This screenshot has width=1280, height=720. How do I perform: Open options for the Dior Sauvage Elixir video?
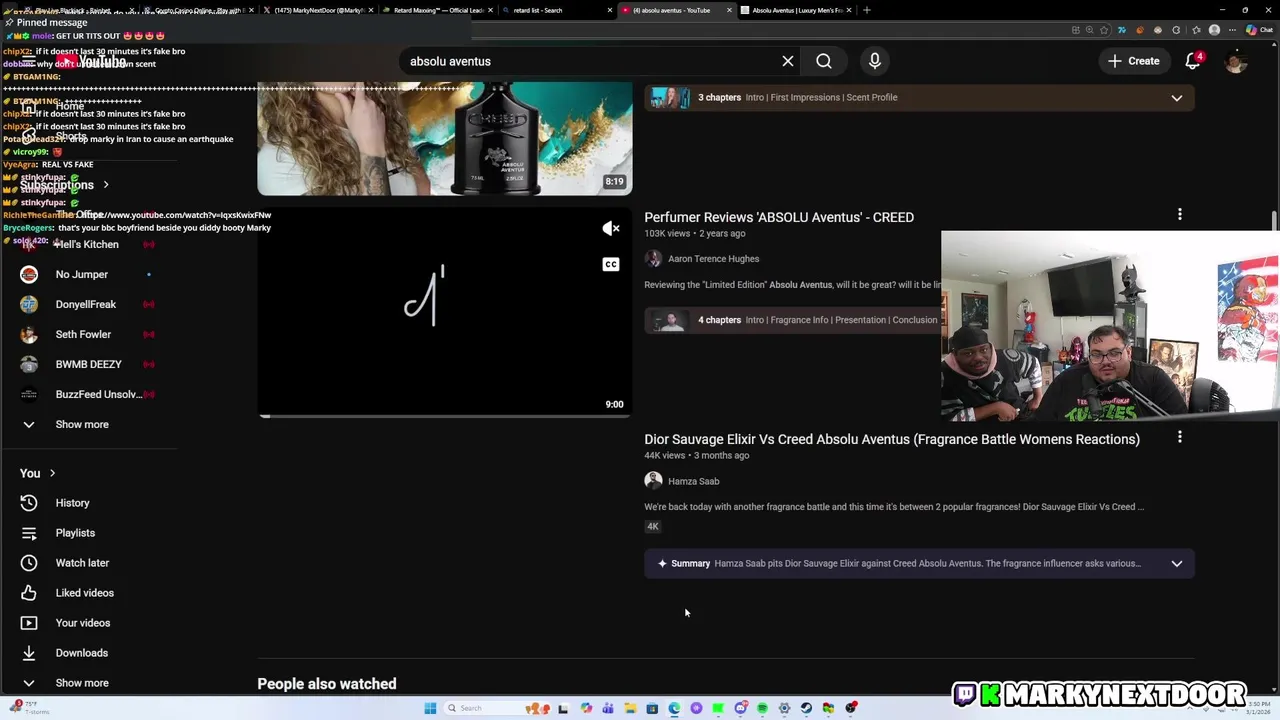[x=1180, y=437]
